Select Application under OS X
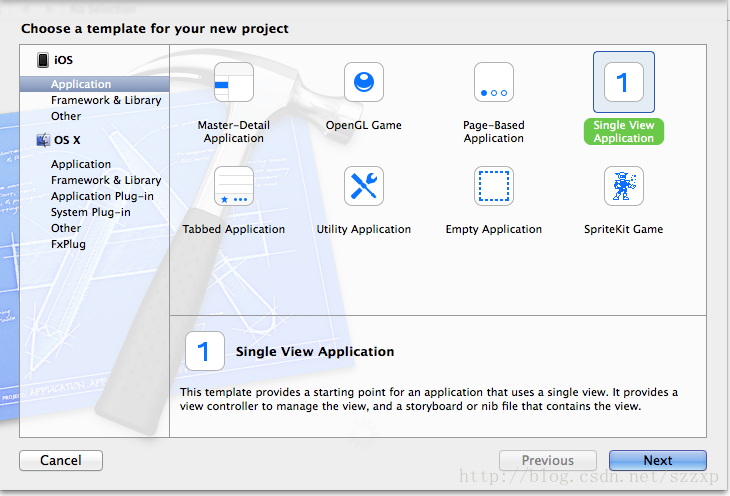This screenshot has height=496, width=730. [81, 164]
